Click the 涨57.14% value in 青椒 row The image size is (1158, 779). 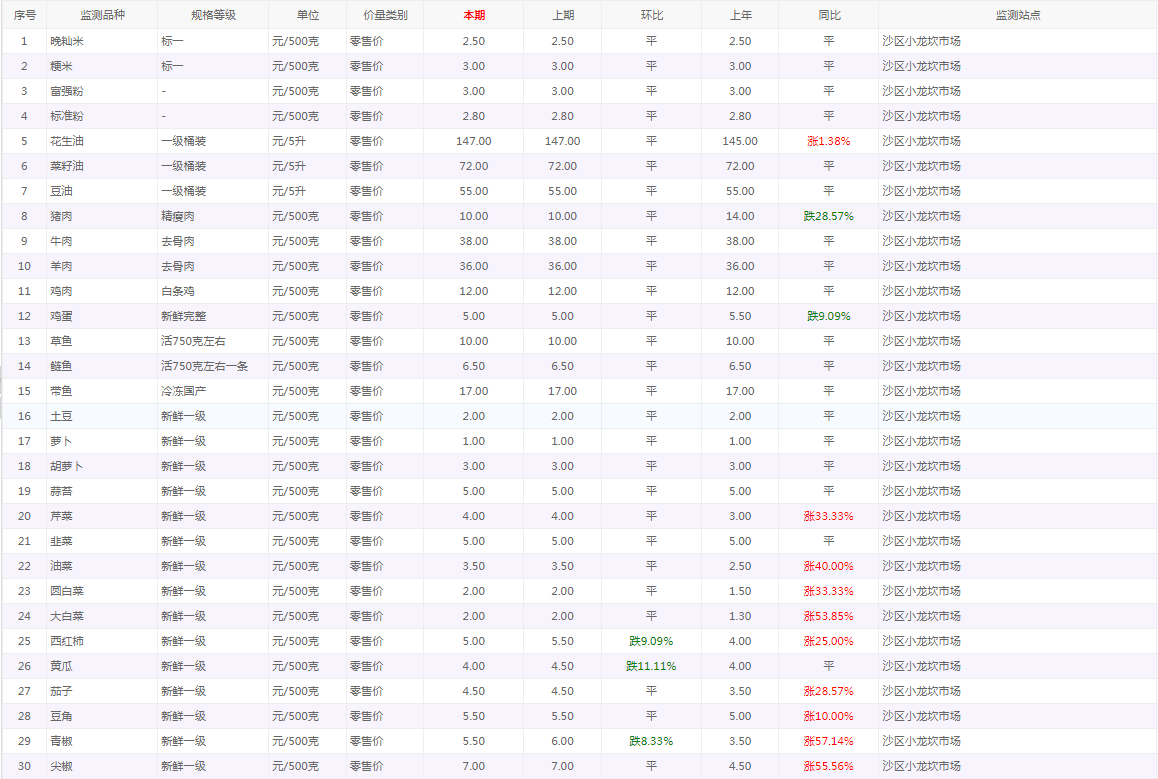828,741
